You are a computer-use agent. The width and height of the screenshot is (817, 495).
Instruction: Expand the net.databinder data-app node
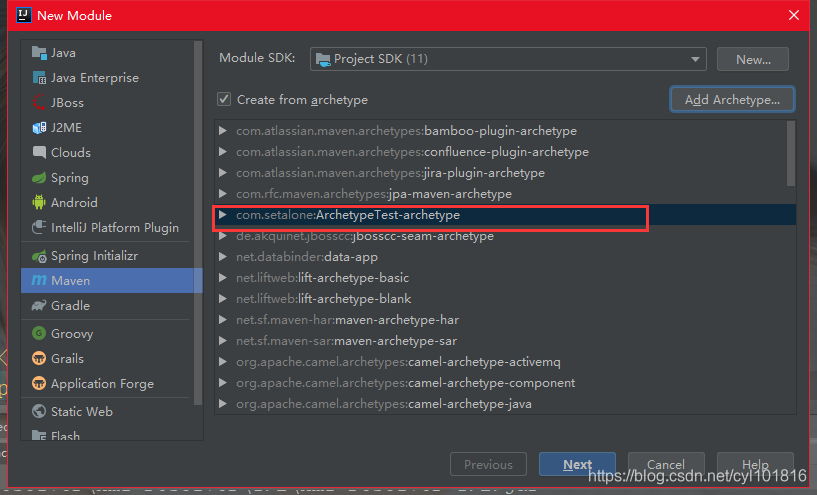tap(223, 256)
